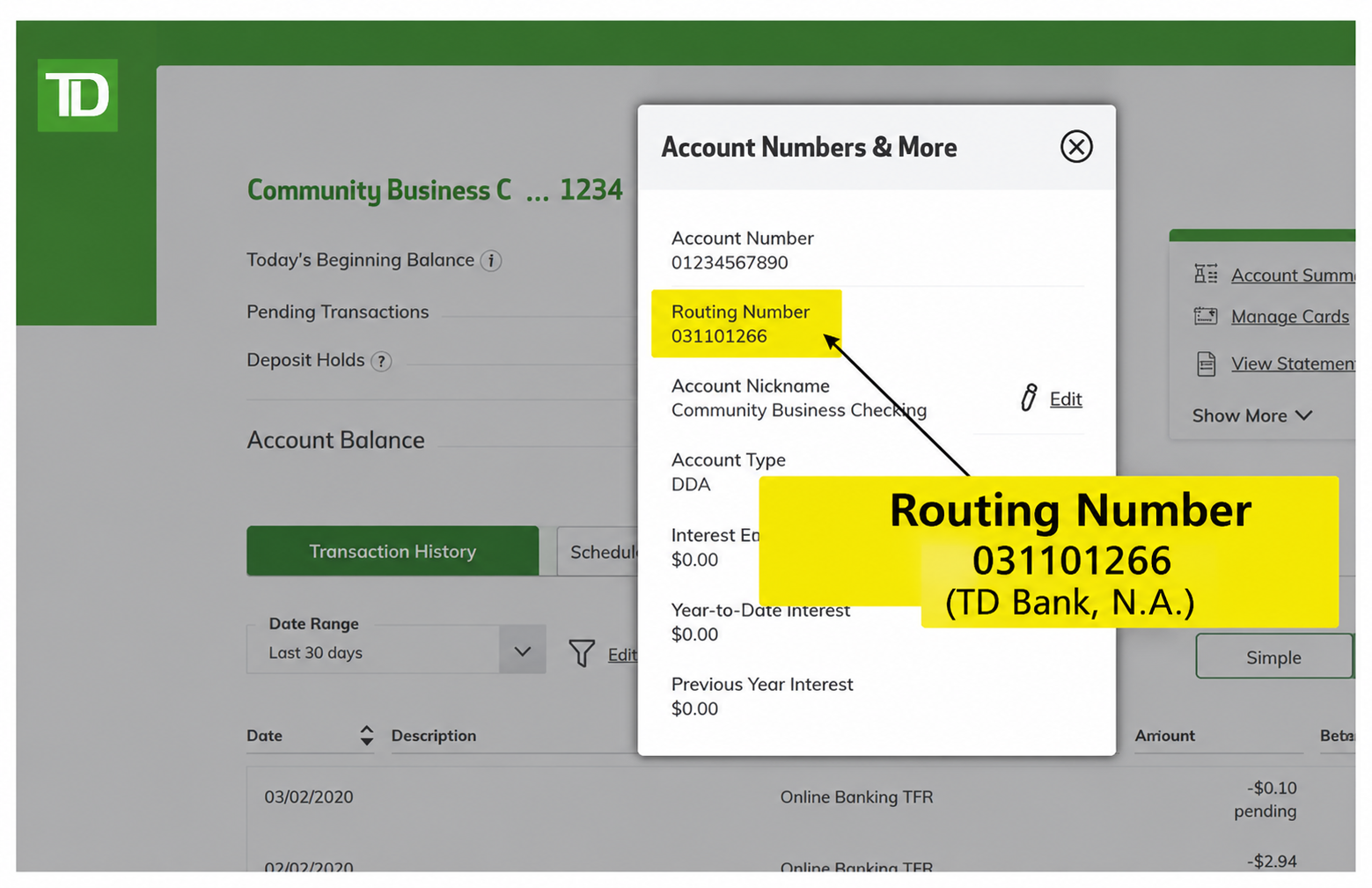
Task: Sort transactions using the Date sort arrows
Action: [x=367, y=735]
